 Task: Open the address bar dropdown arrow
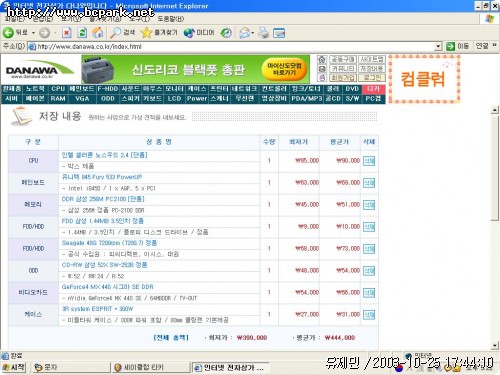click(438, 46)
